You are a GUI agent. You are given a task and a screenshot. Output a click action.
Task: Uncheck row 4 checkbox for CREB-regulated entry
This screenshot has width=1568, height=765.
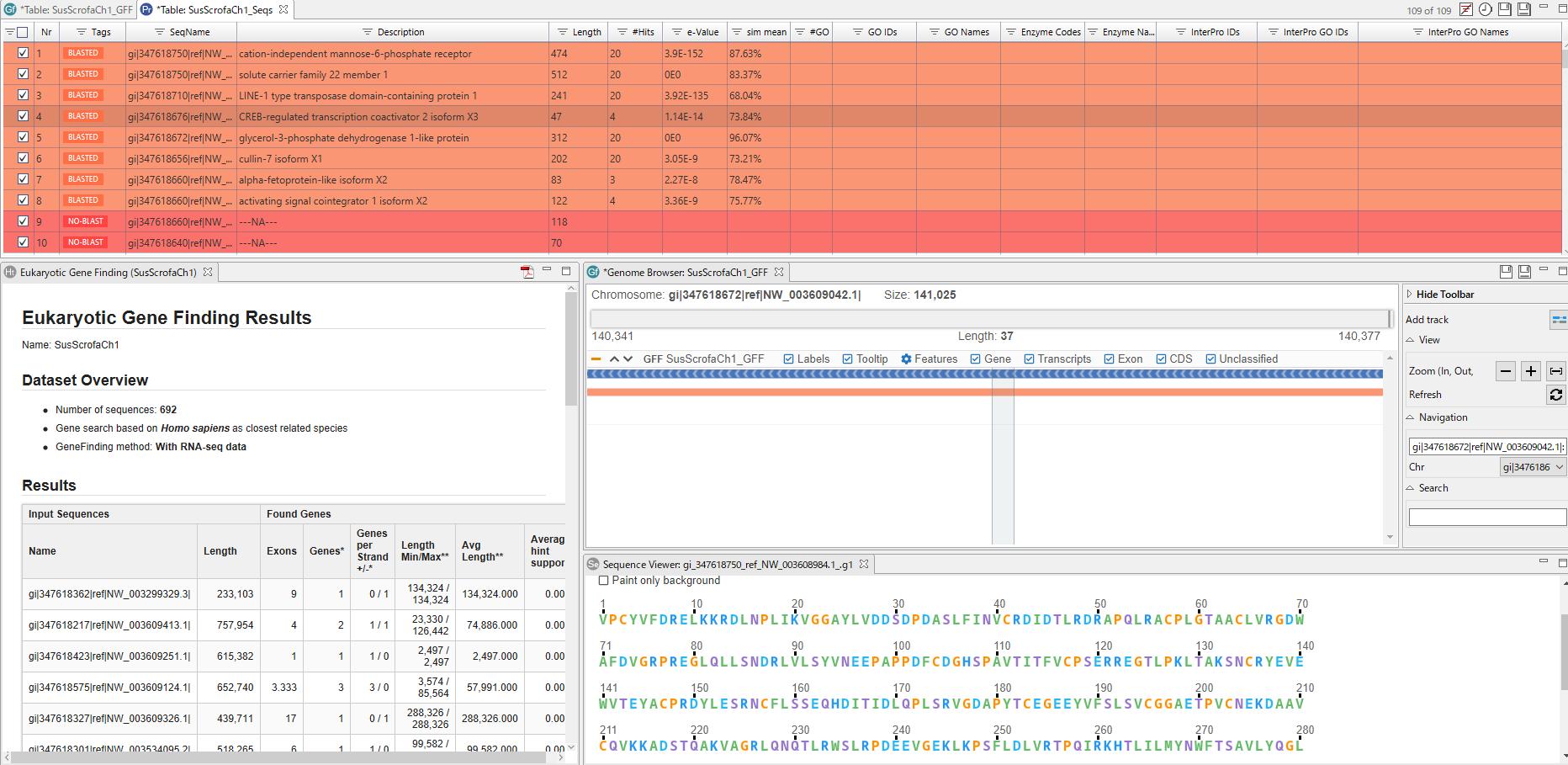(x=23, y=116)
